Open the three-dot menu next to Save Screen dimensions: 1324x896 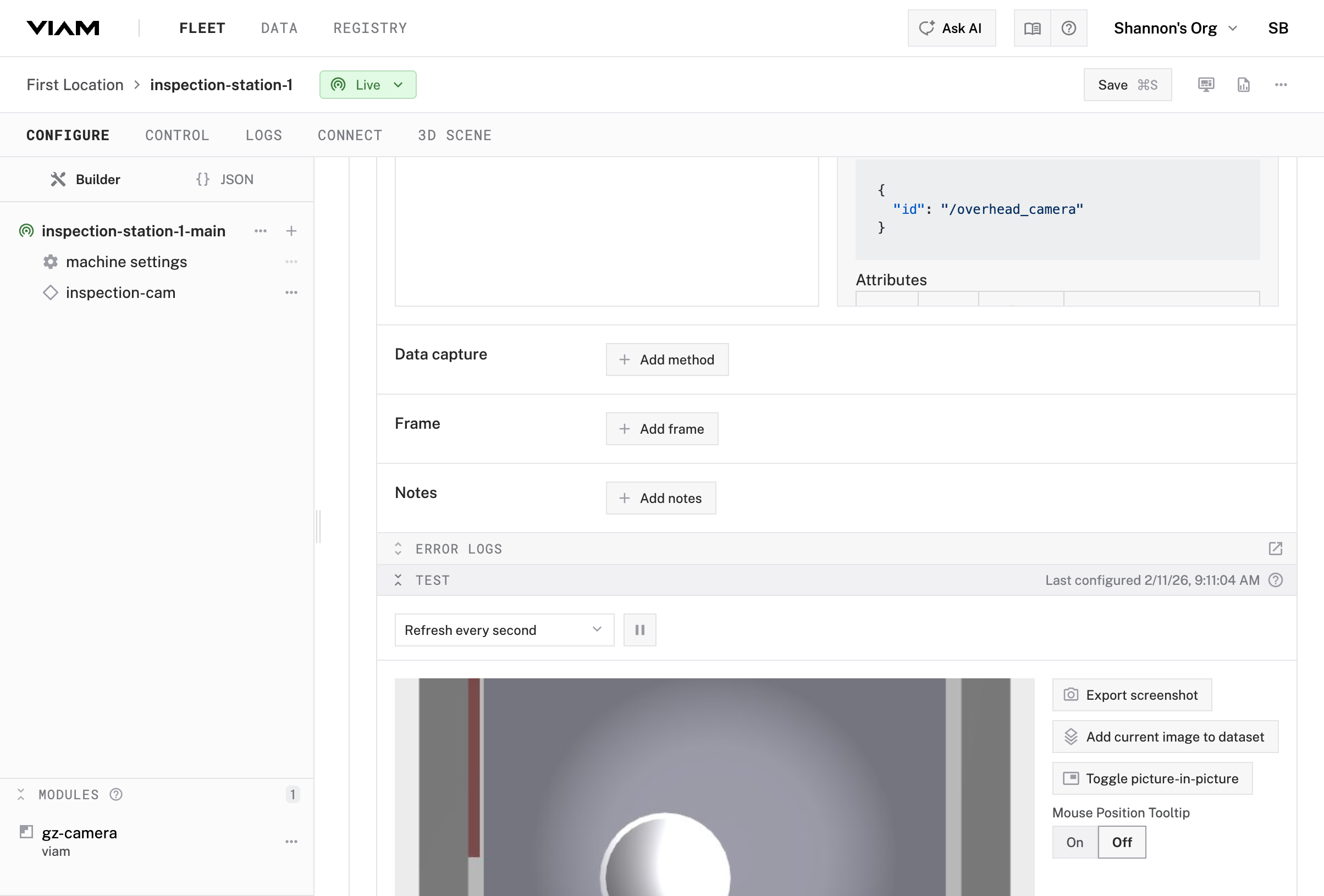1281,84
